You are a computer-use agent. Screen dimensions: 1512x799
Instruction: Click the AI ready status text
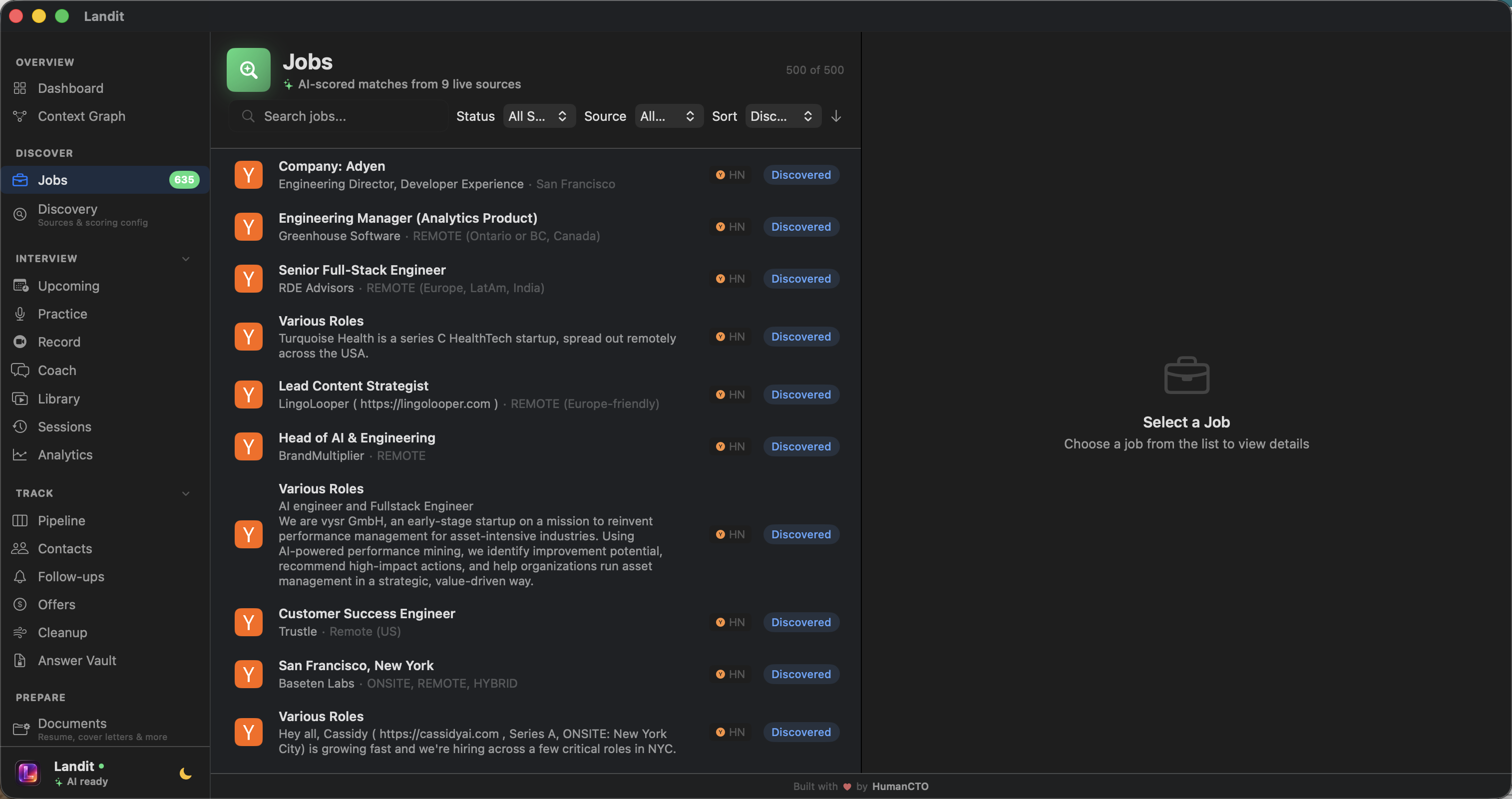87,782
